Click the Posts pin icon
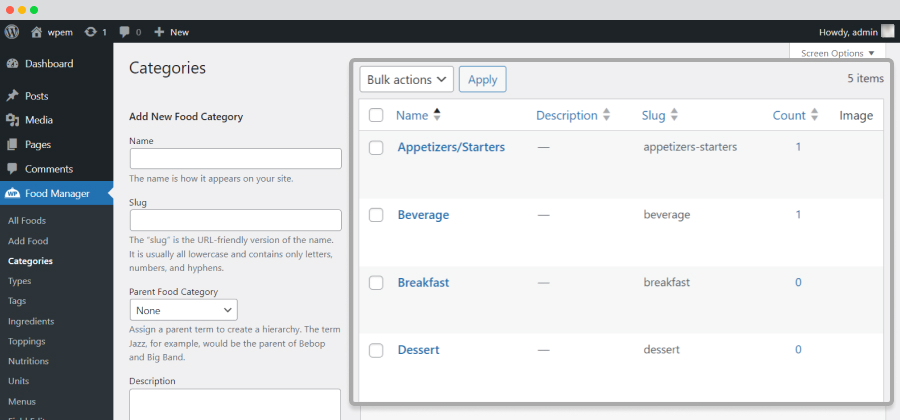The image size is (900, 420). click(x=12, y=96)
